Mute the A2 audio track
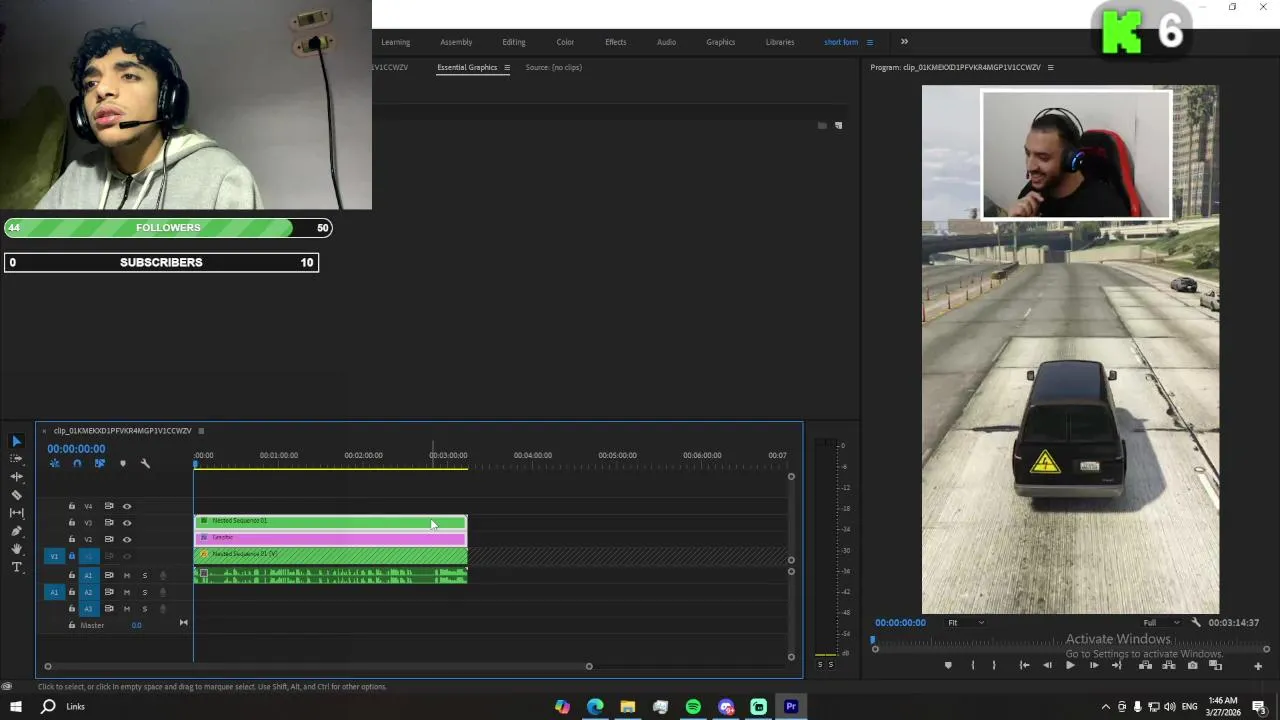 click(x=126, y=592)
